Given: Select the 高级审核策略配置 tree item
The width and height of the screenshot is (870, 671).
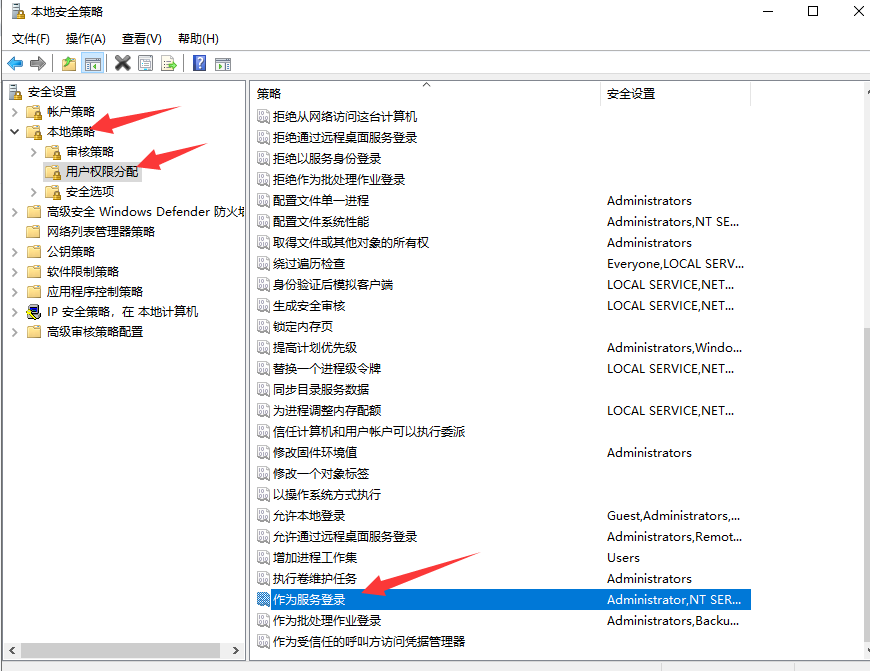Looking at the screenshot, I should (x=95, y=332).
